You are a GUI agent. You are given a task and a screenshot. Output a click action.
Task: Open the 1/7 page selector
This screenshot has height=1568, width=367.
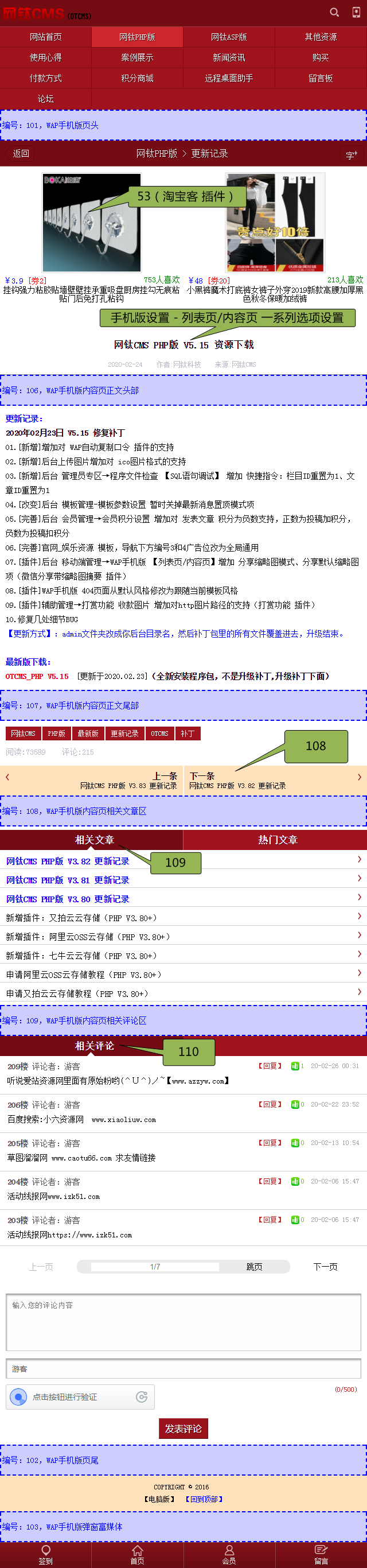point(155,1267)
